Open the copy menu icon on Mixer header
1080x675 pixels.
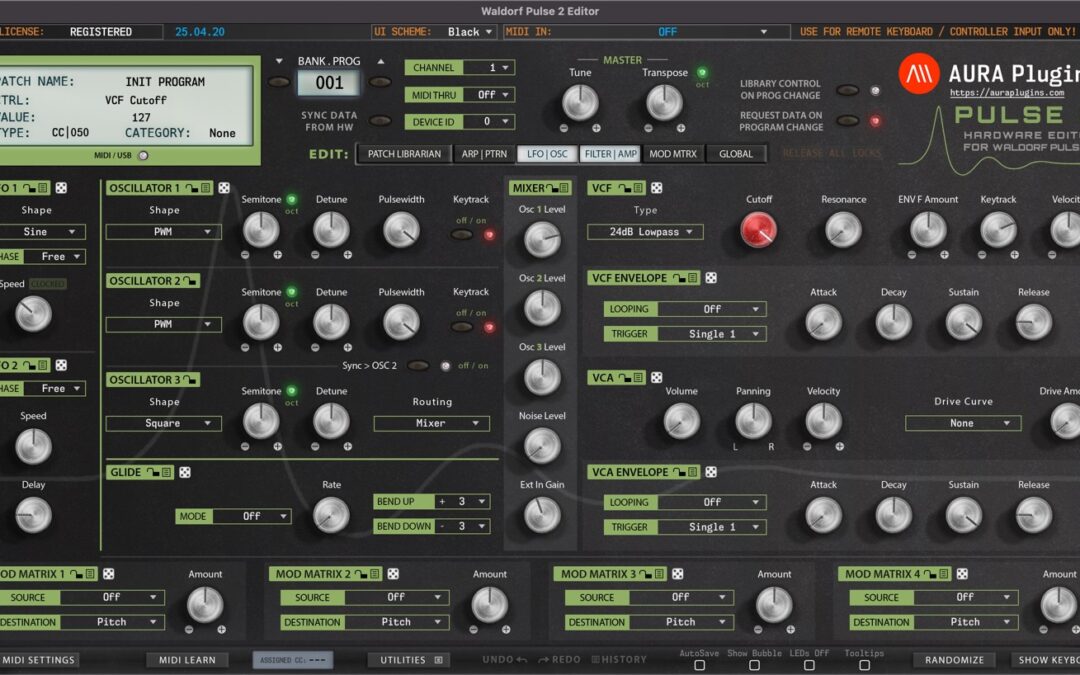[x=563, y=187]
